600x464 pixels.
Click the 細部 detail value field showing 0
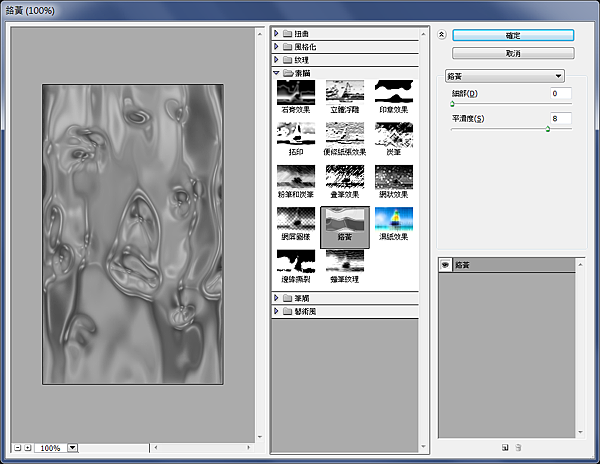tap(561, 93)
